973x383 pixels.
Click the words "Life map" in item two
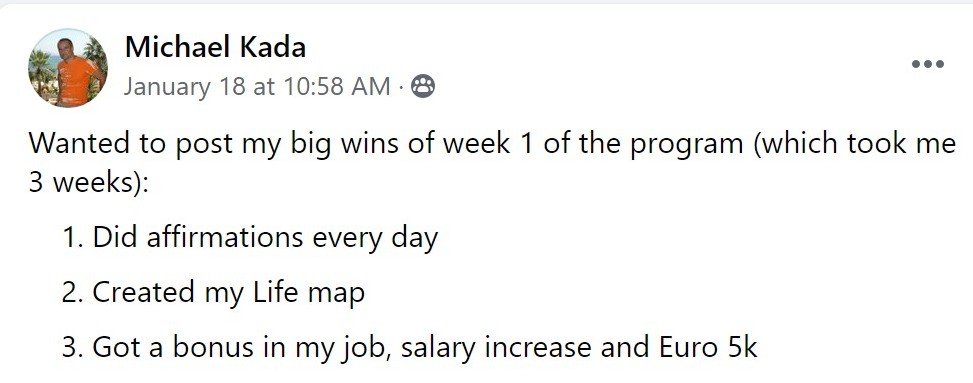(x=308, y=292)
